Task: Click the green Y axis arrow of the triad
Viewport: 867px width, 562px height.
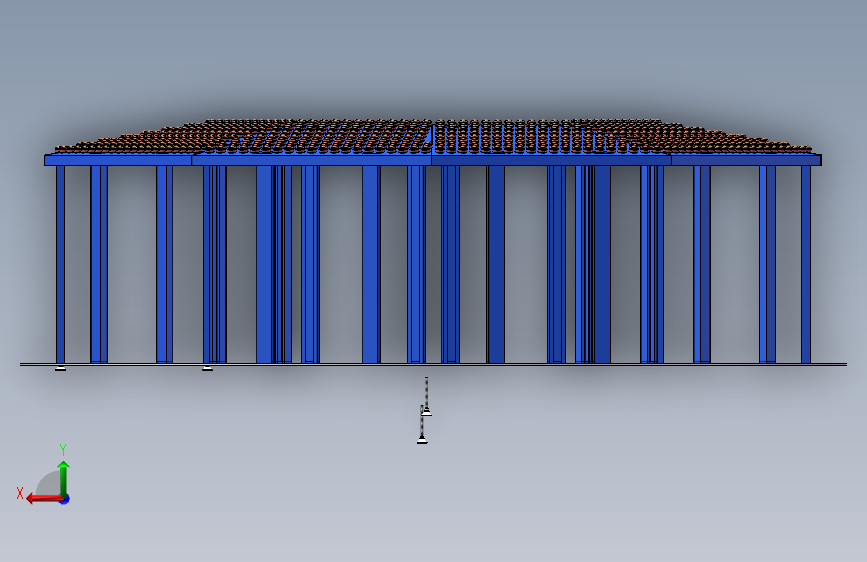Action: [64, 478]
